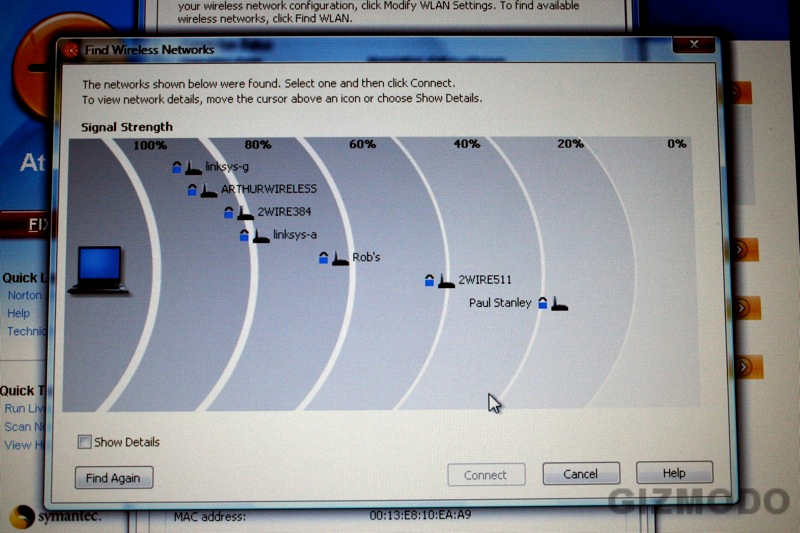Click the linksys-a network name
The image size is (800, 533).
pyautogui.click(x=295, y=235)
